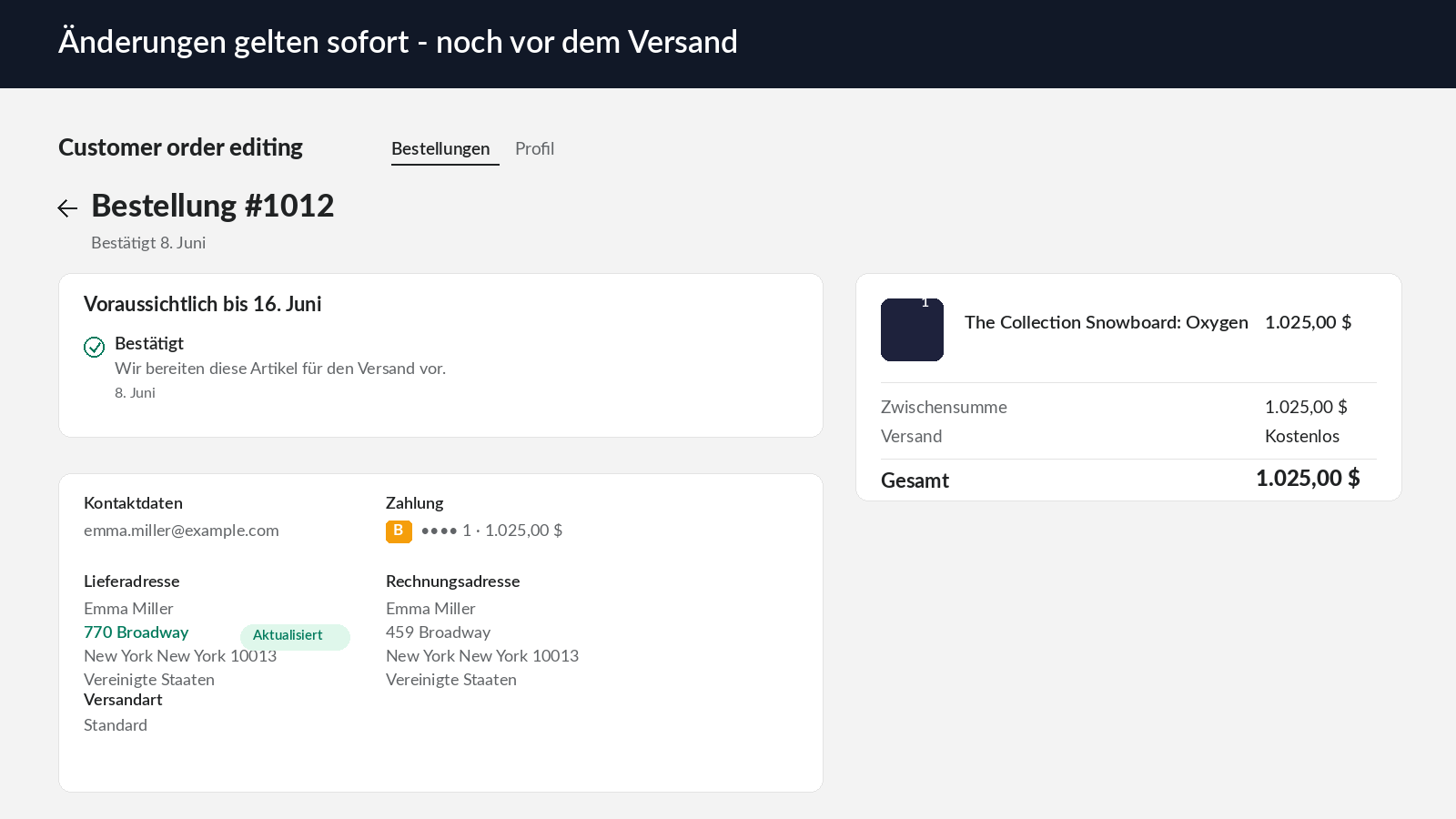Viewport: 1456px width, 819px height.
Task: Click the bold total amount 1.025,00 $
Action: [x=1308, y=479]
